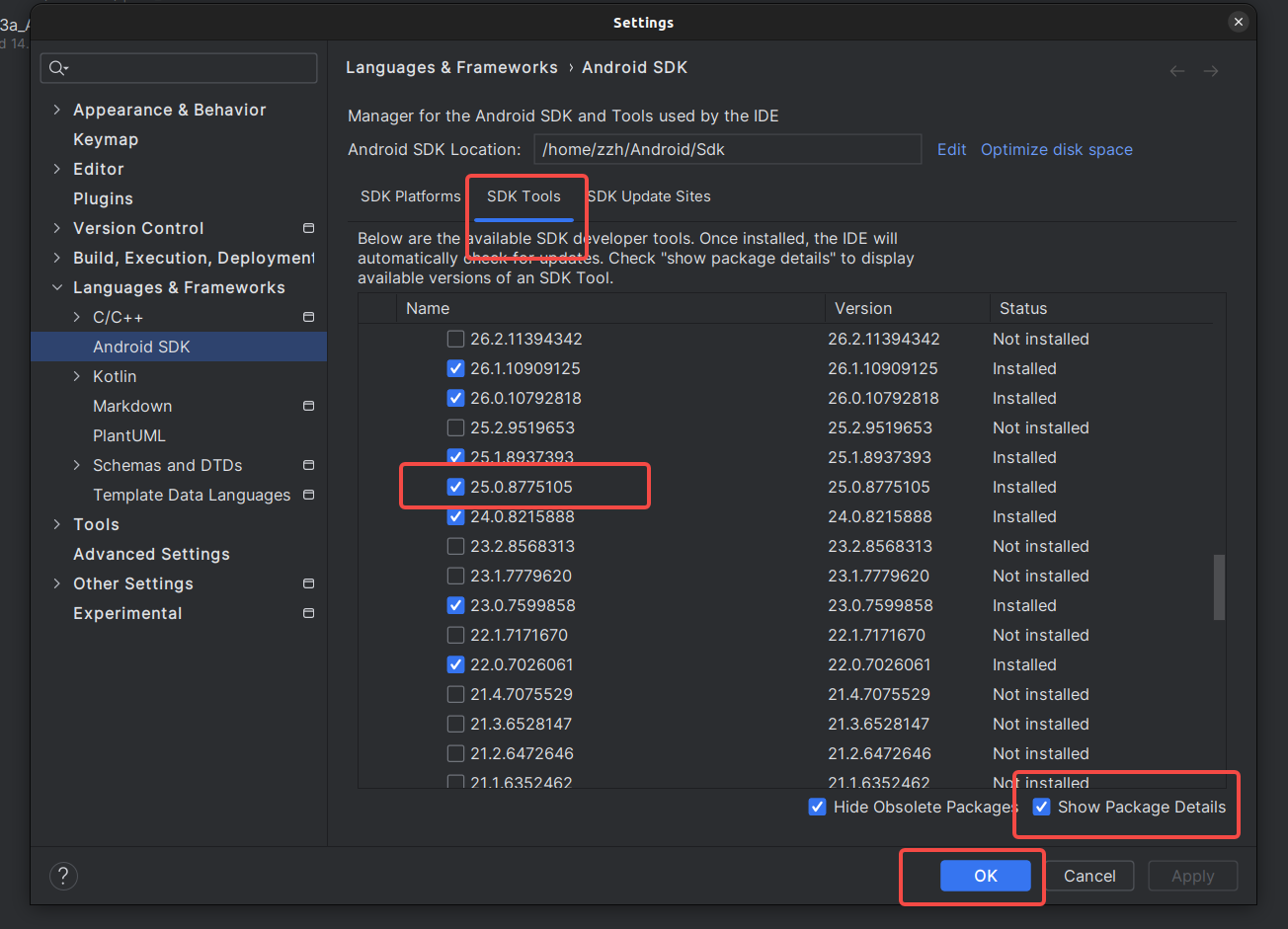
Task: Click the project-level icon beside Experimental
Action: (x=308, y=613)
